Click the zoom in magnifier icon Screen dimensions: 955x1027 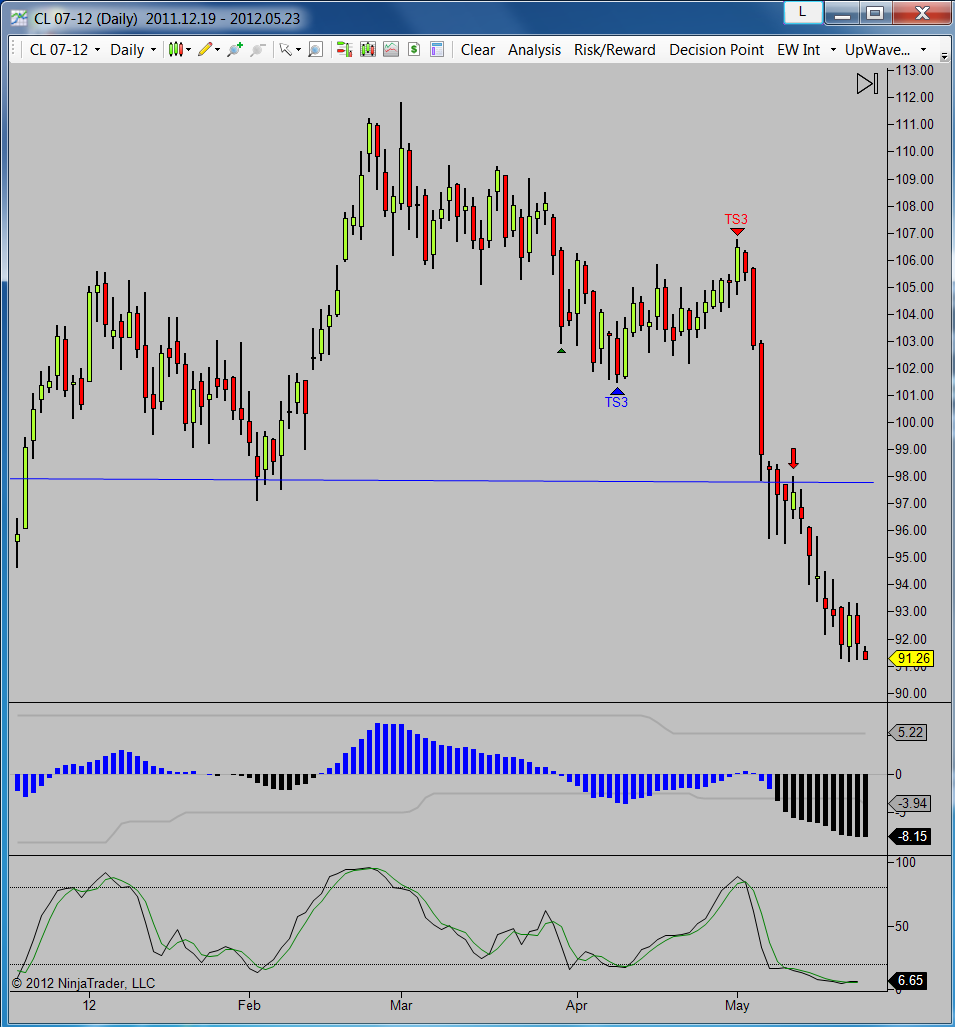tap(234, 50)
